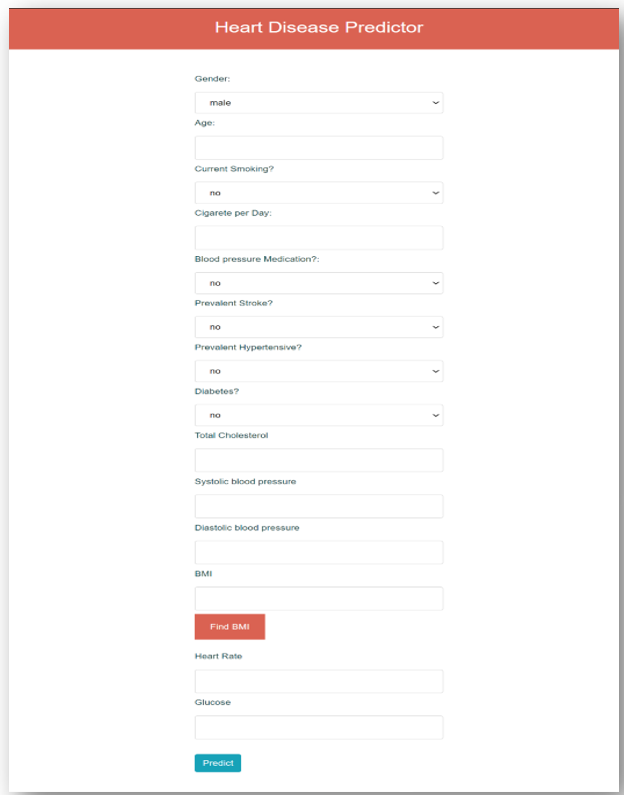Screen dimensions: 624x795
Task: Select the Heart Rate input field
Action: (x=319, y=681)
